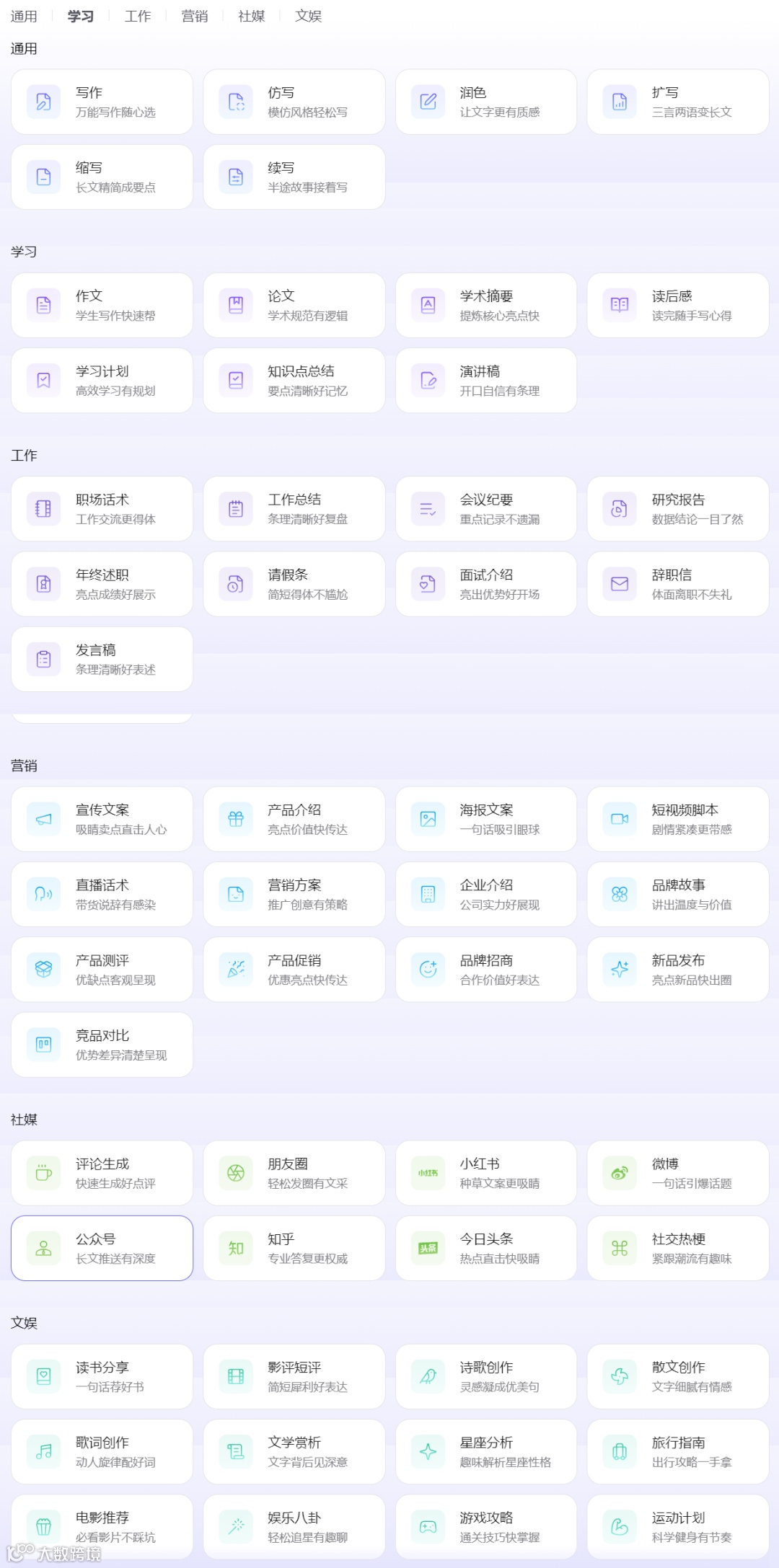Open the 产品测评 template
Screen dimensions: 779x1568
click(102, 970)
